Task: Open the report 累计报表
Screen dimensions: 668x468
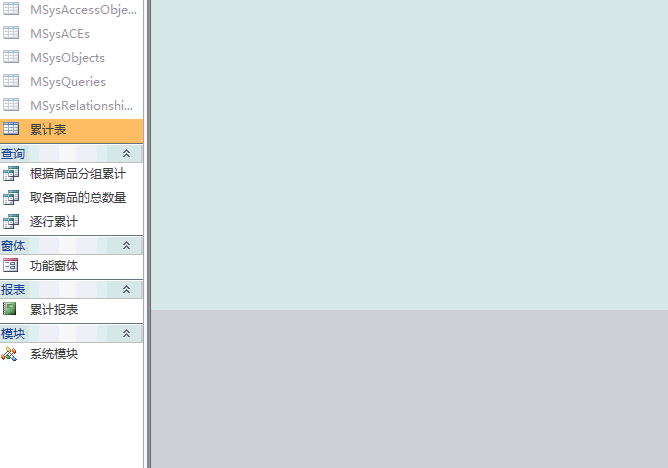Action: [54, 310]
